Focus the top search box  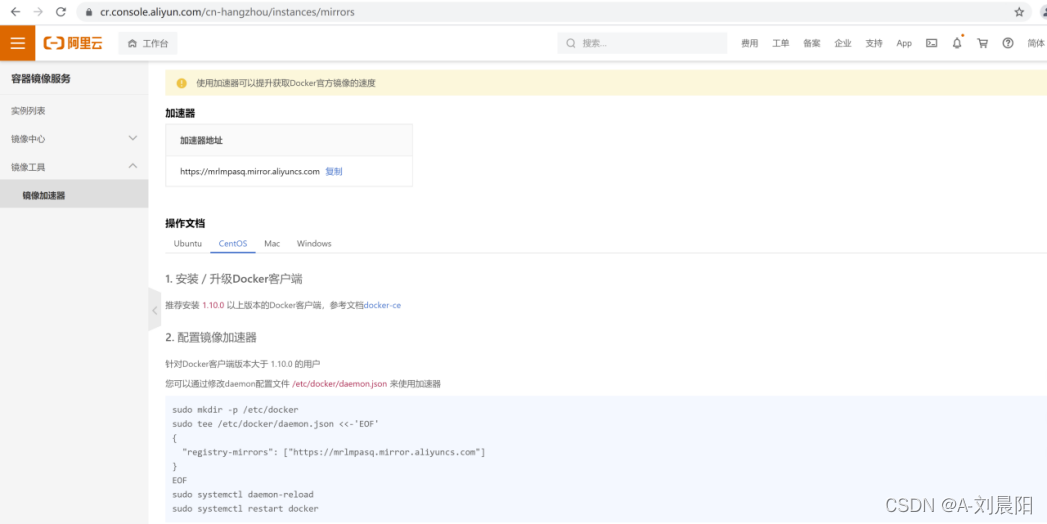coord(642,43)
